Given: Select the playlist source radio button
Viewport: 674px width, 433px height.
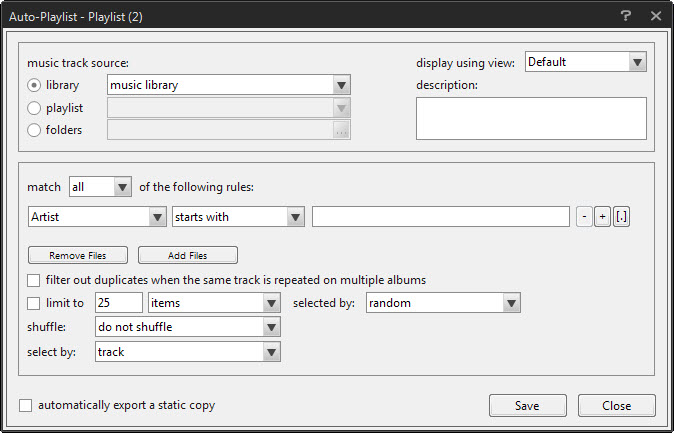Looking at the screenshot, I should pos(34,108).
